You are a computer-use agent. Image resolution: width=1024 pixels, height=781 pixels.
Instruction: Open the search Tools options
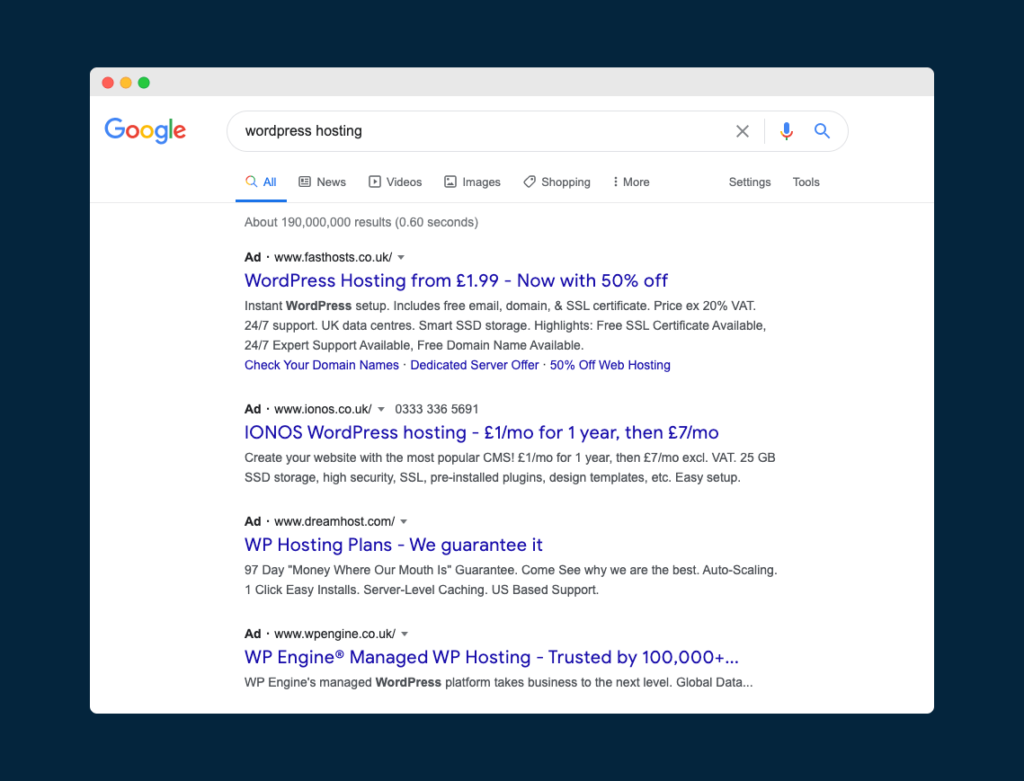tap(806, 182)
